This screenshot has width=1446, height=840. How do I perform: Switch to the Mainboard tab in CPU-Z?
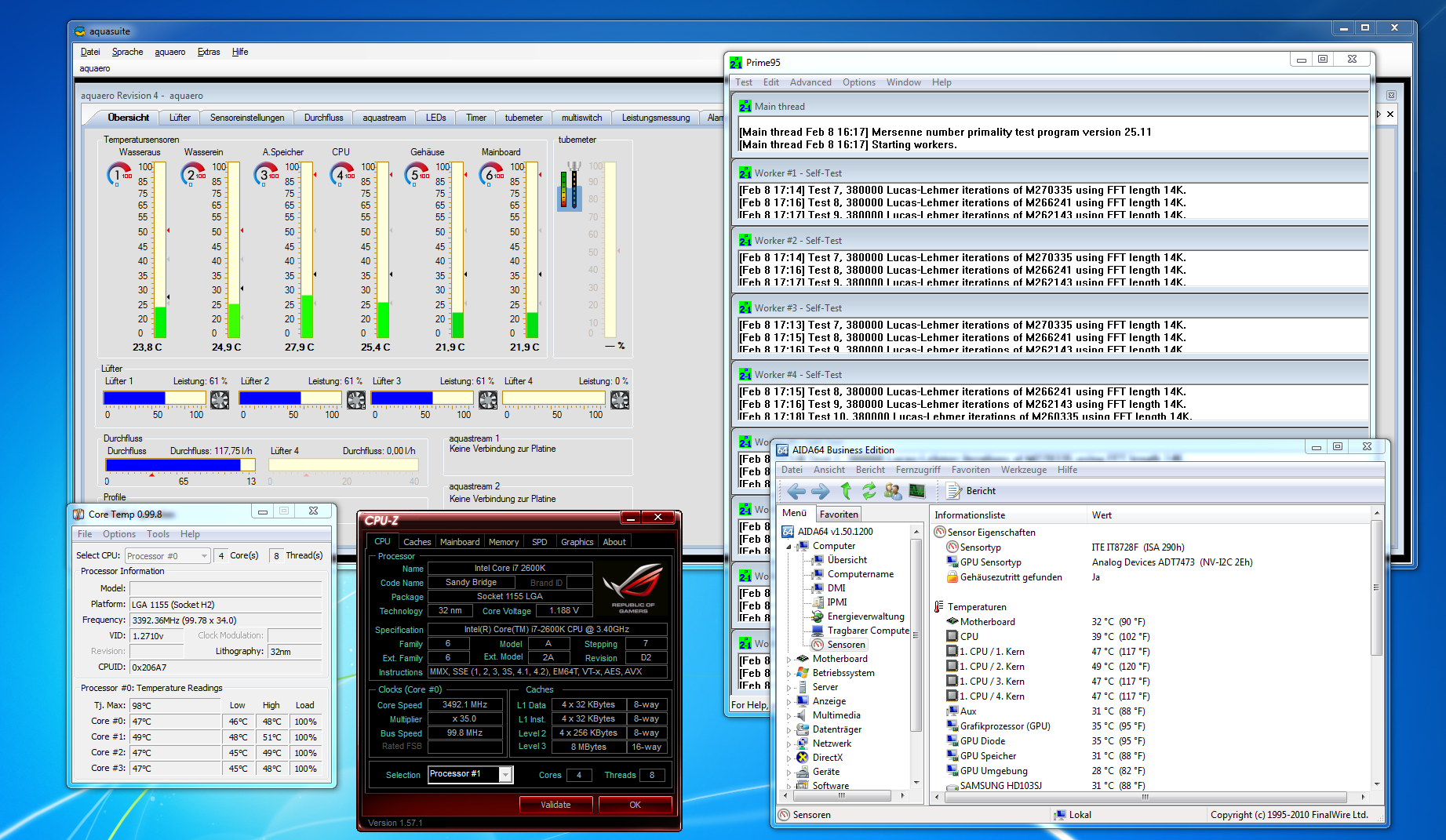(x=459, y=542)
